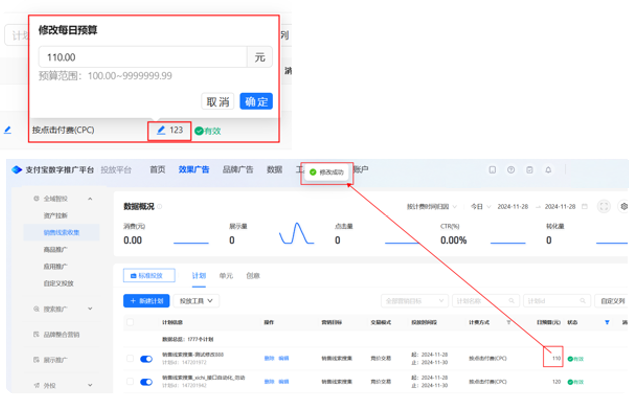
Task: Open the gear settings icon in 数据概况
Action: [x=624, y=206]
